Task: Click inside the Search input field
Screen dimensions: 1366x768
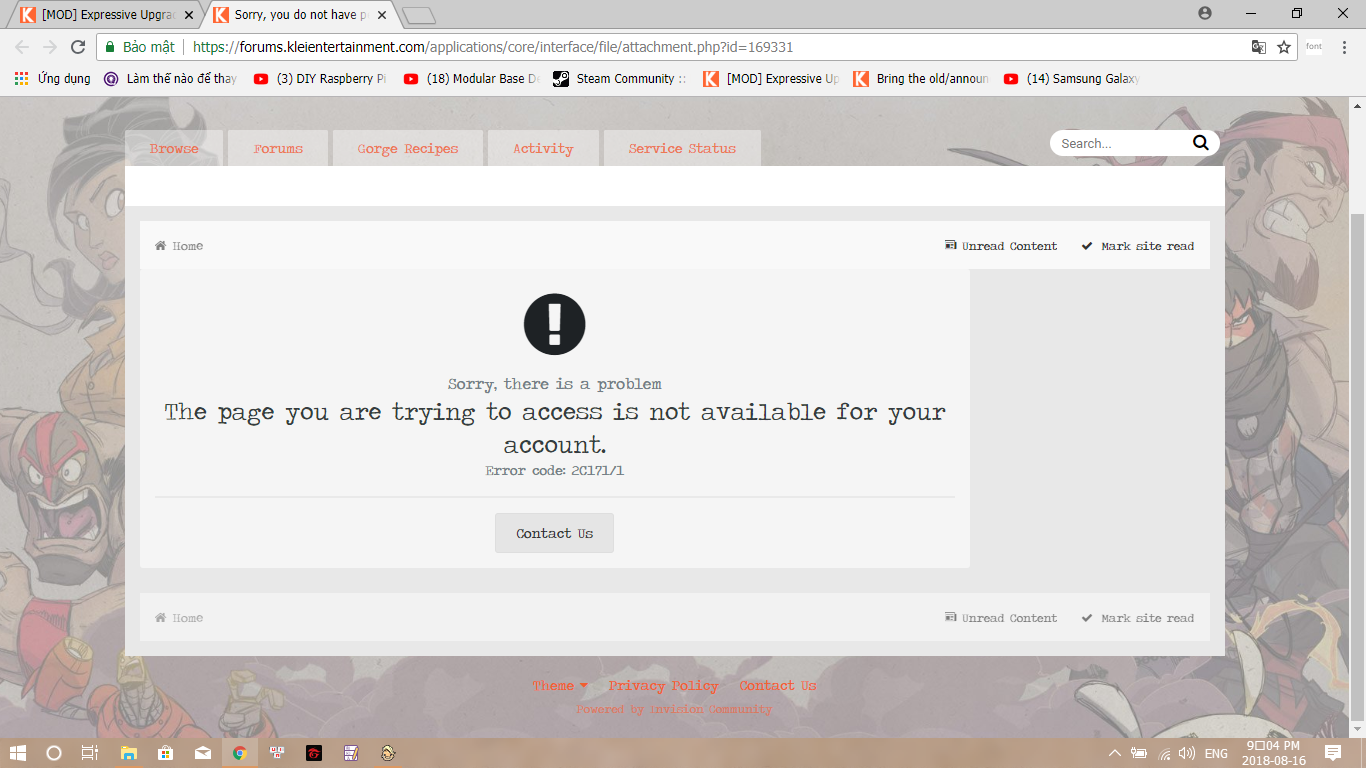Action: [1120, 143]
